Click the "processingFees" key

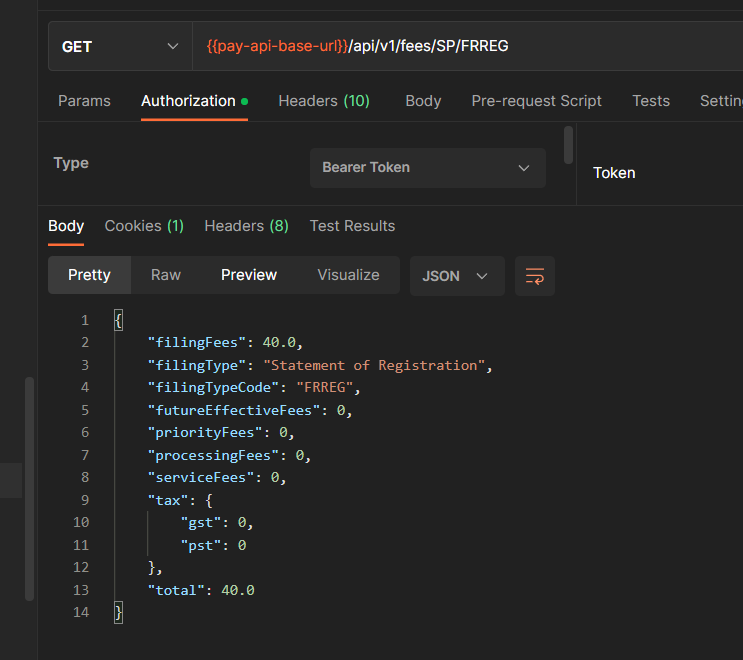[213, 455]
